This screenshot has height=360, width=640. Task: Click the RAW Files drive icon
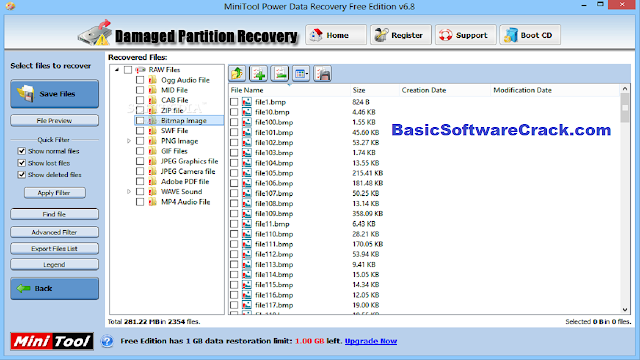click(141, 70)
